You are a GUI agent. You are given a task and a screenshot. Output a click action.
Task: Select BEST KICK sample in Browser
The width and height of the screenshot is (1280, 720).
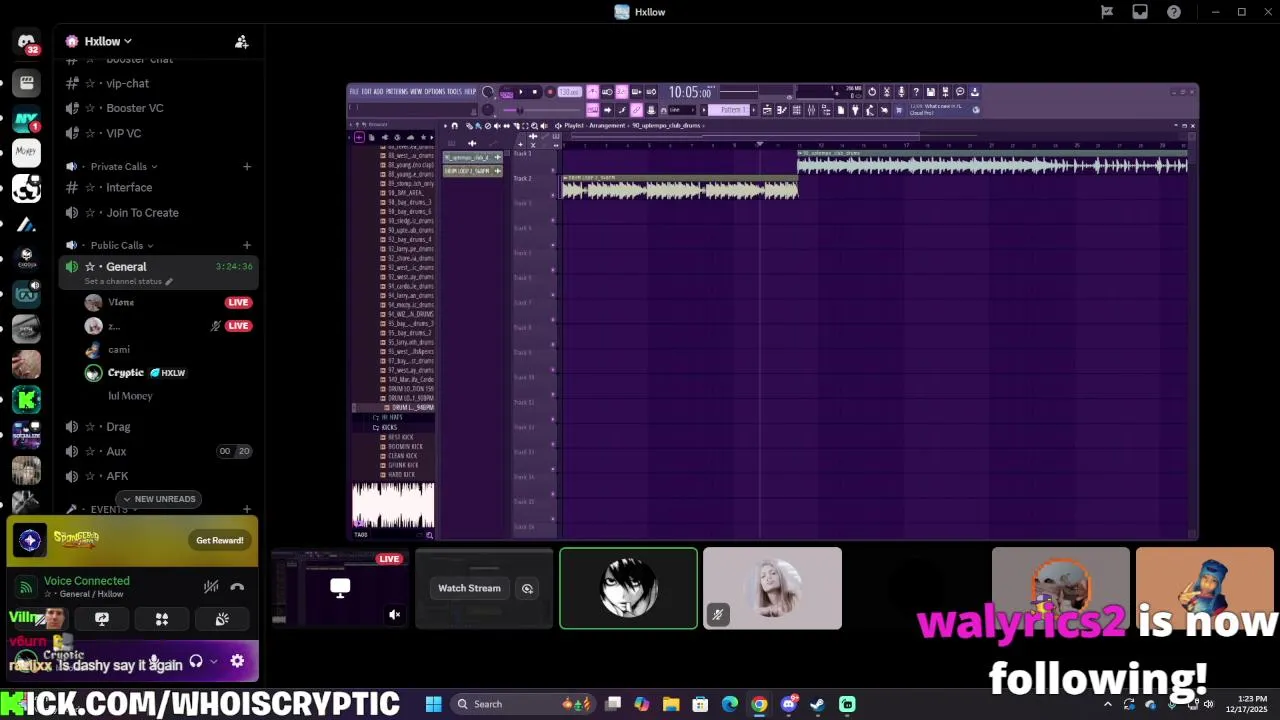click(x=400, y=437)
